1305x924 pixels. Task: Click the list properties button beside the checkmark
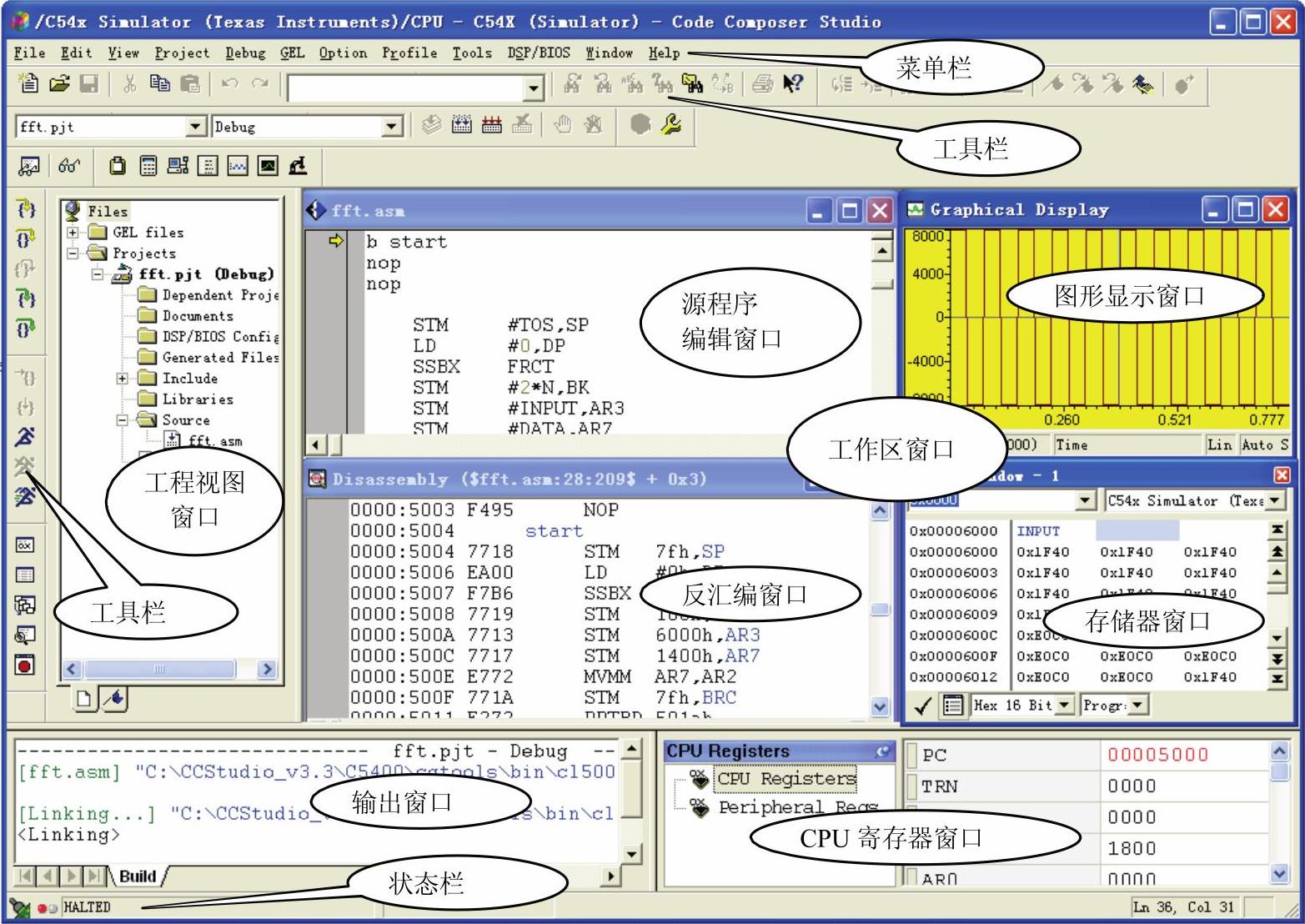tap(953, 706)
